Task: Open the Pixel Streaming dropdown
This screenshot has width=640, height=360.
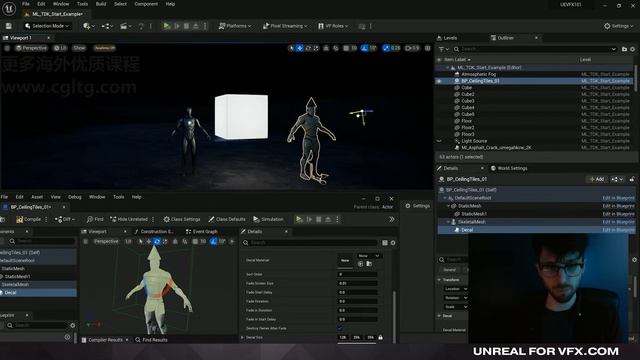Action: (284, 26)
